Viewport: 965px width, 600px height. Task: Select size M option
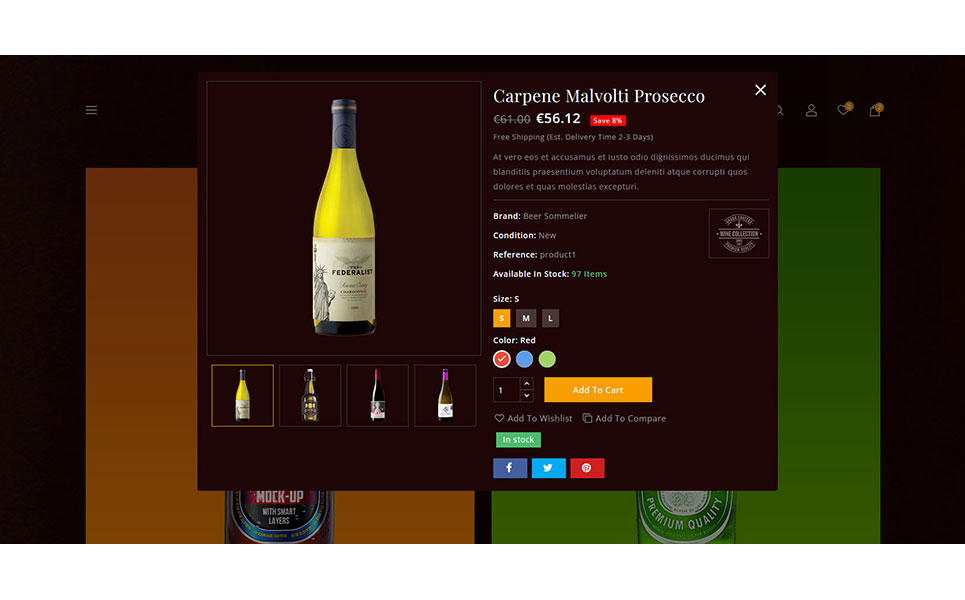526,318
